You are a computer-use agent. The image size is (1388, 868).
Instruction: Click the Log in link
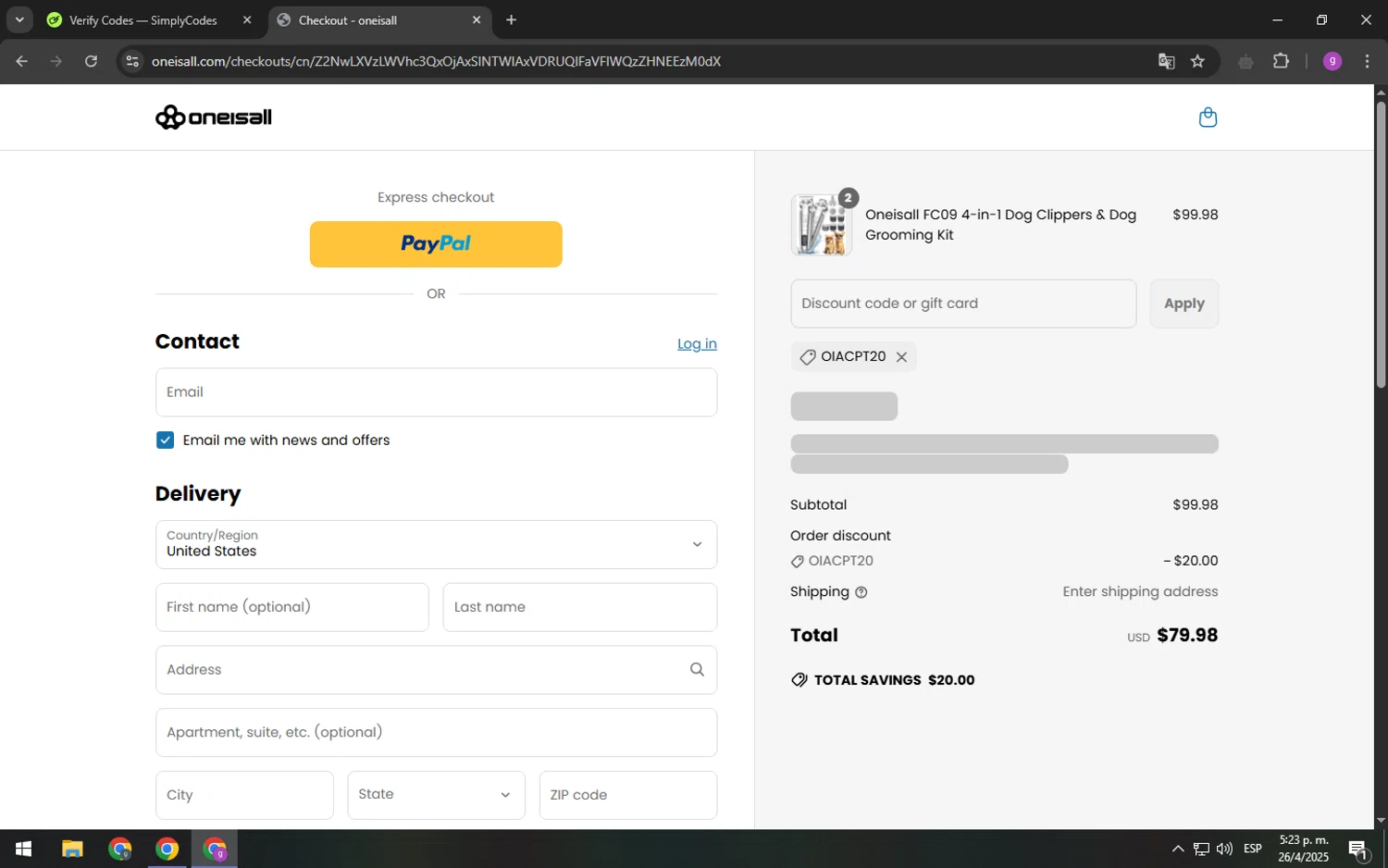click(697, 344)
